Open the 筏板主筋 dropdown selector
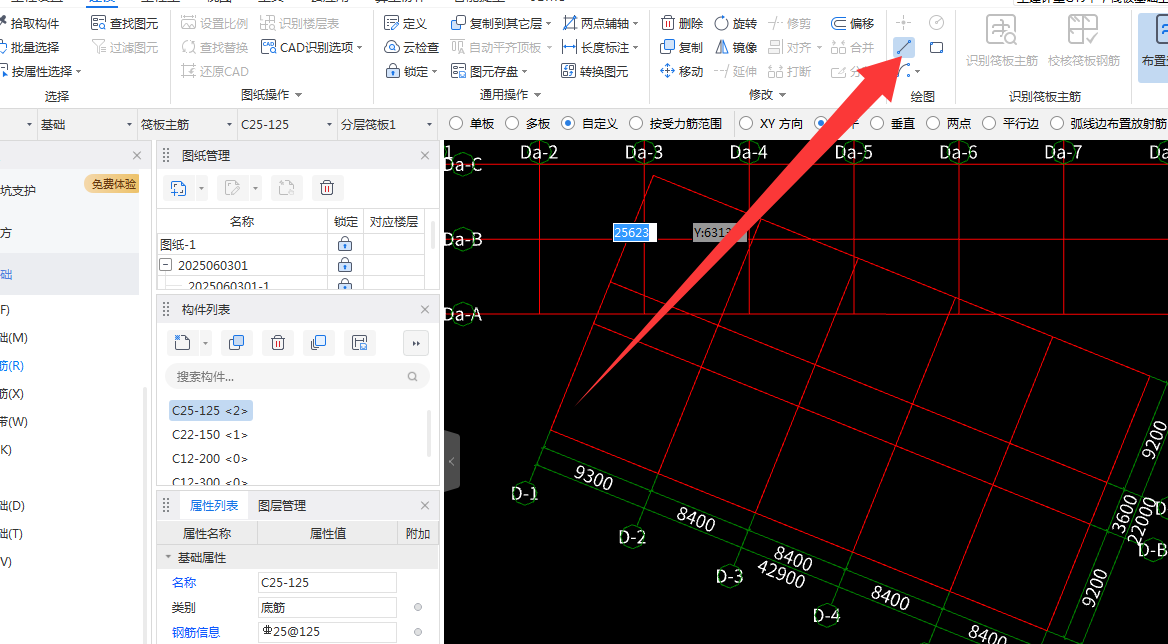 [x=186, y=124]
